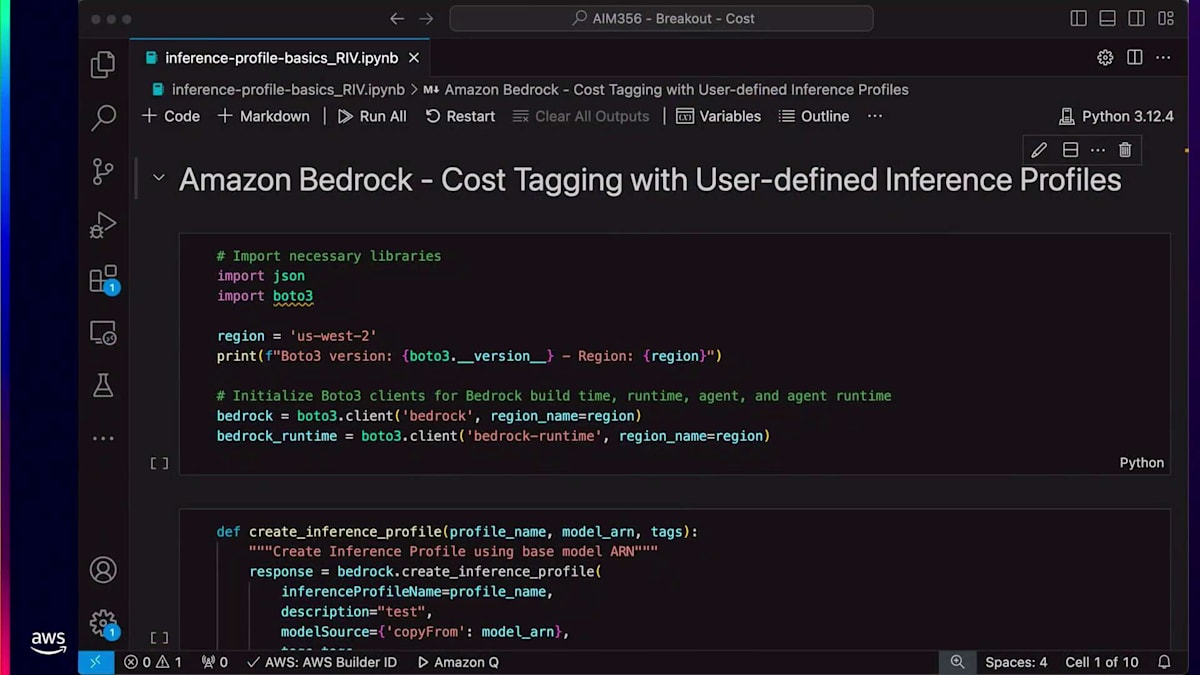Image resolution: width=1200 pixels, height=675 pixels.
Task: Change the first cell's Python language mode
Action: click(x=1141, y=463)
